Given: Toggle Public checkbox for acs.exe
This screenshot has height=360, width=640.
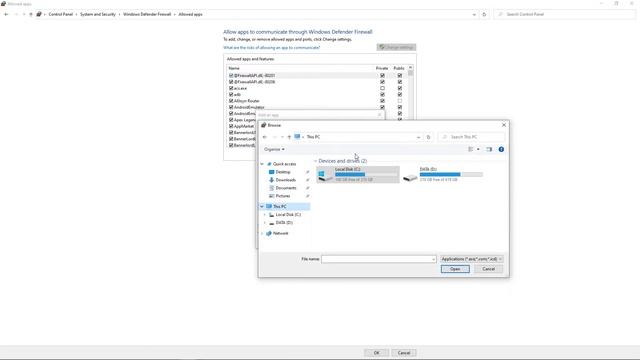Looking at the screenshot, I should tap(400, 88).
